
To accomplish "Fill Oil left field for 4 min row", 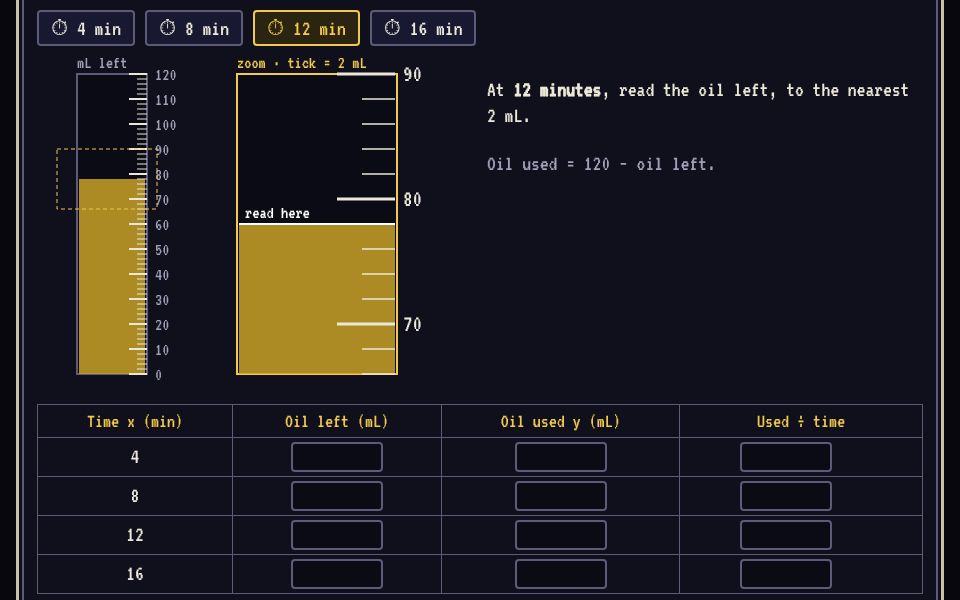I will 337,457.
